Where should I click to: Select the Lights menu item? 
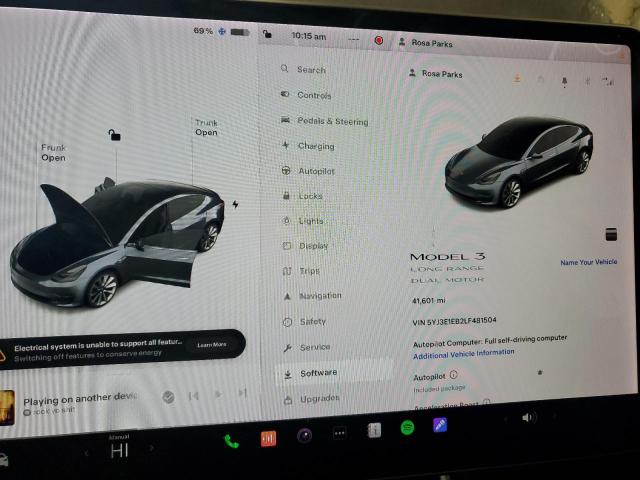[x=303, y=221]
